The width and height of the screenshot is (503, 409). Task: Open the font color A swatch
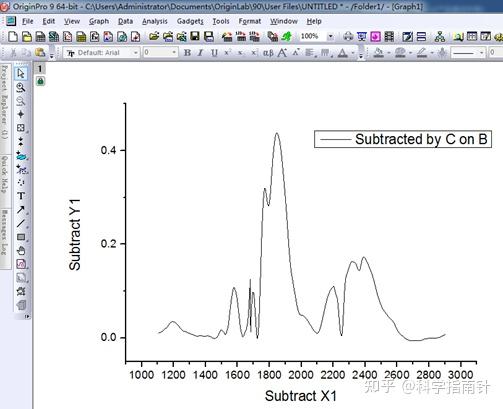(343, 53)
